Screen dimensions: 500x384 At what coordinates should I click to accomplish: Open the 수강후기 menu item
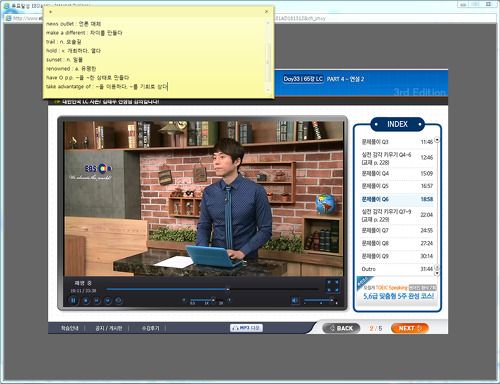(x=150, y=328)
